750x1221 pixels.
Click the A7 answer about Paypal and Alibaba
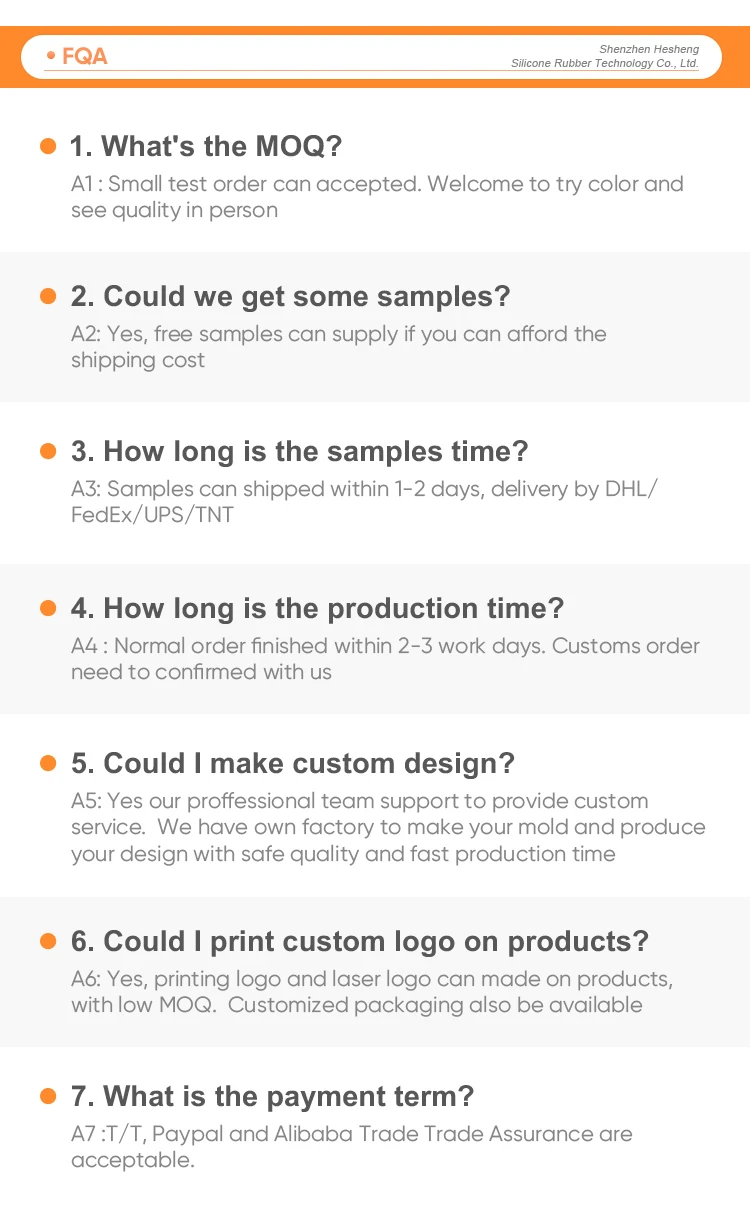tap(351, 1147)
